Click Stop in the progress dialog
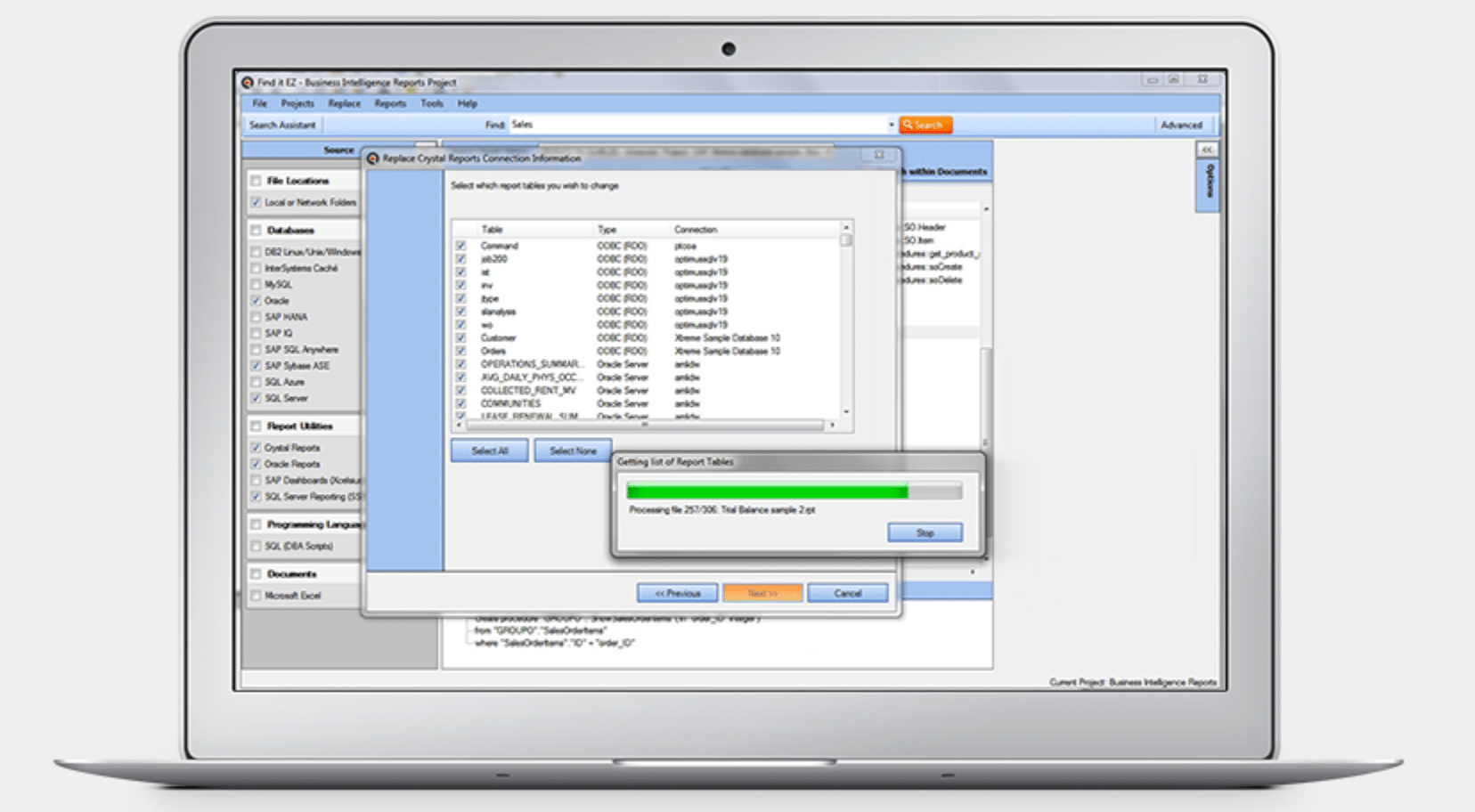Screen dimensions: 1475x812 [925, 532]
